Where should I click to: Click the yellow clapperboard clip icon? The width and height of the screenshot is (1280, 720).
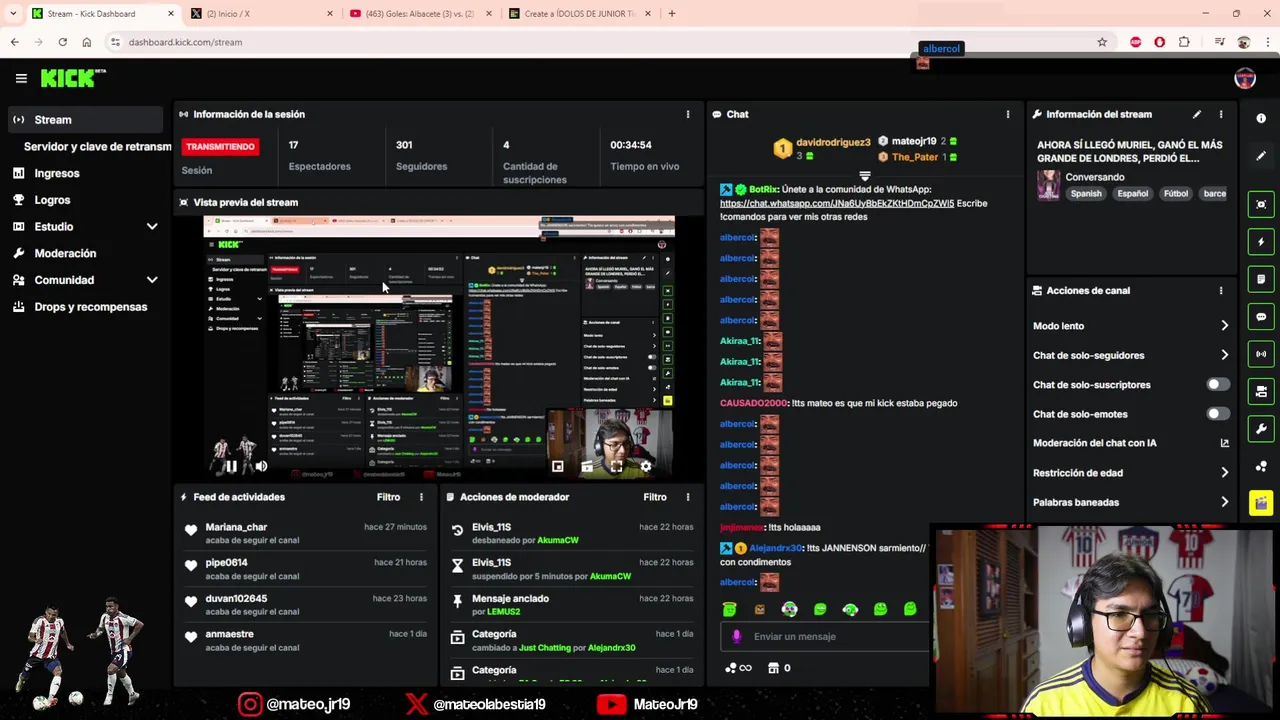point(1261,503)
